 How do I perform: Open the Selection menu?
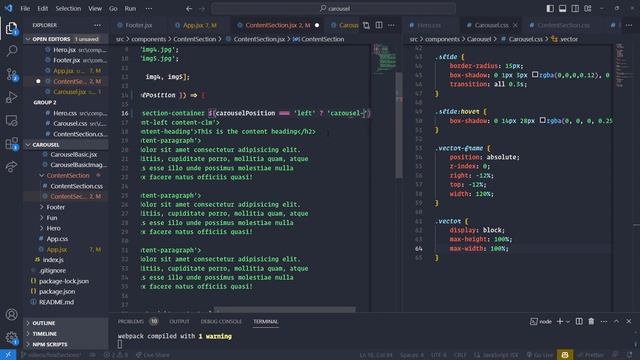(x=68, y=9)
